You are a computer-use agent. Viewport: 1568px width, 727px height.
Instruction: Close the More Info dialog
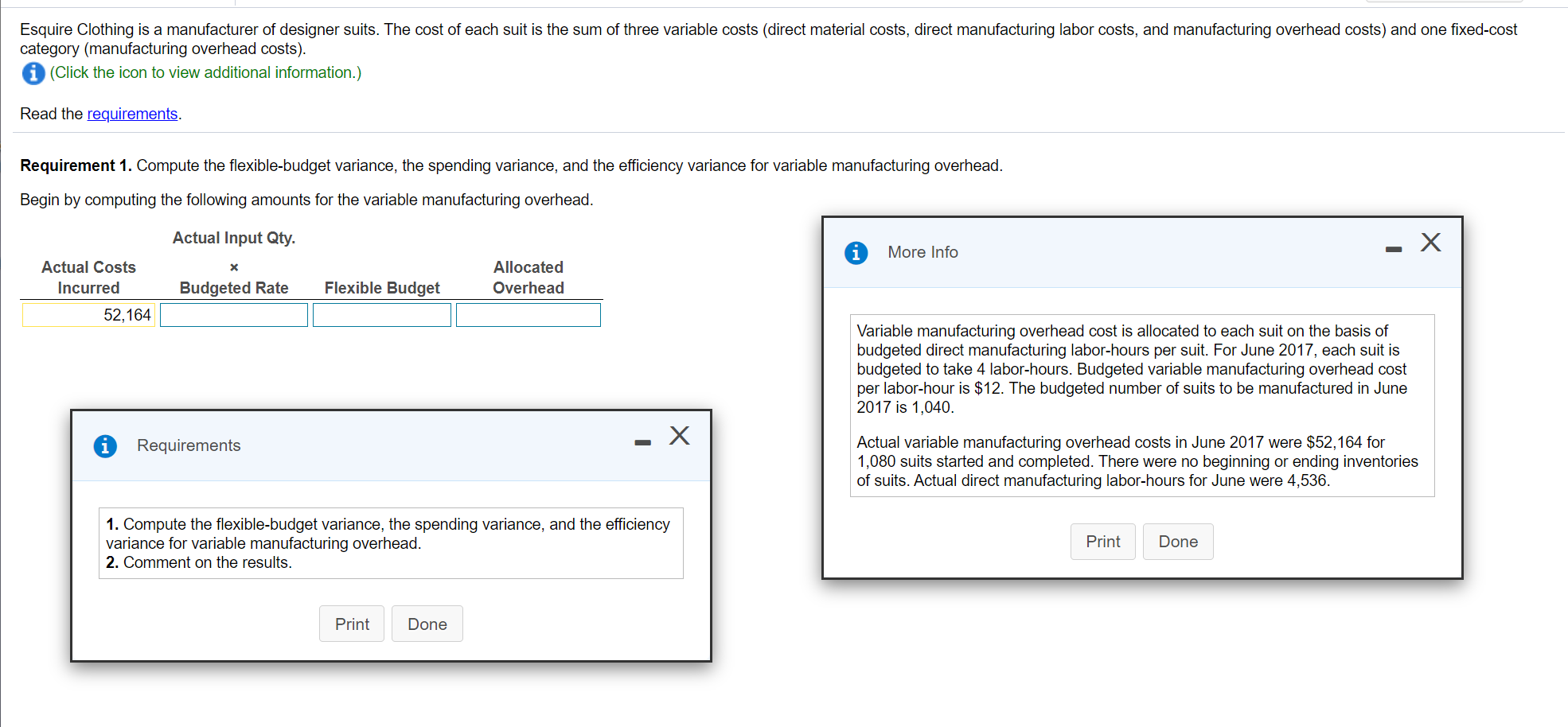pos(1430,243)
